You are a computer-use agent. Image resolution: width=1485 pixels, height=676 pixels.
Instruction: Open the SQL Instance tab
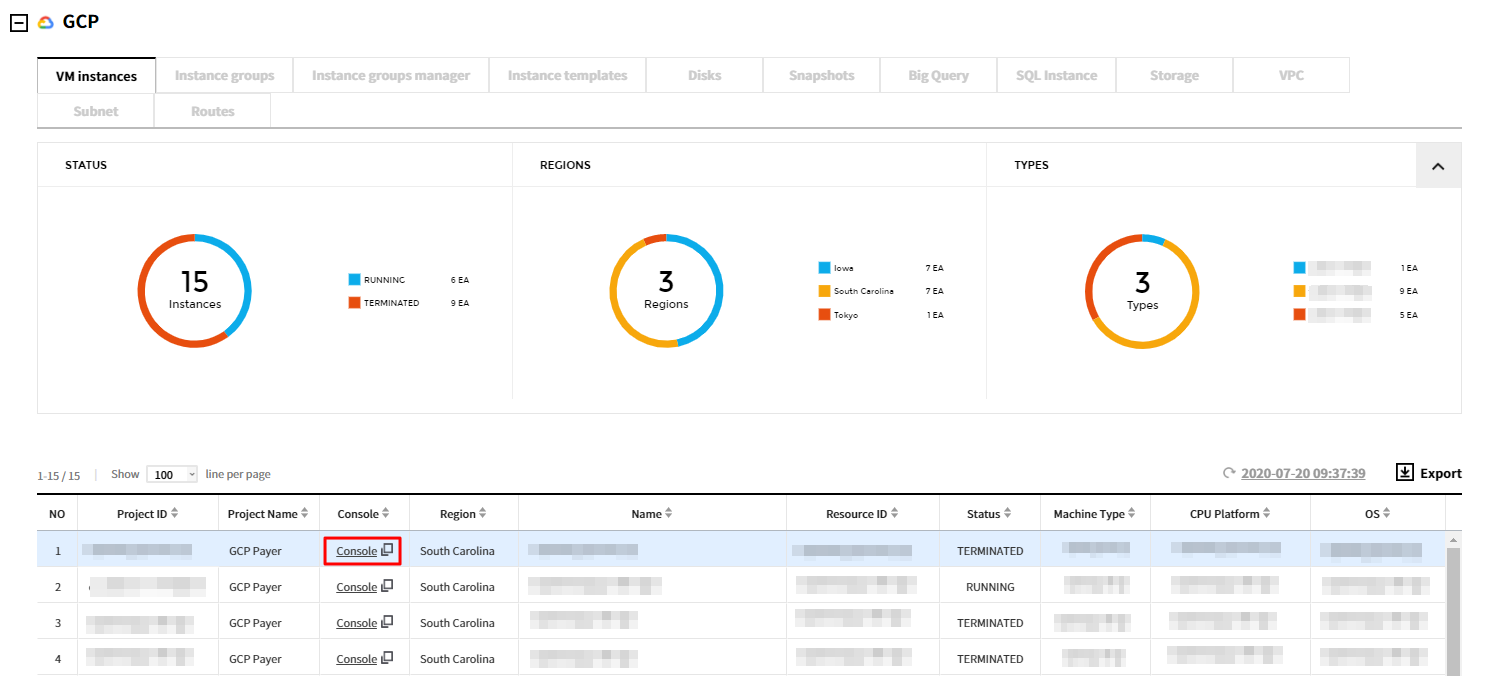point(1056,76)
